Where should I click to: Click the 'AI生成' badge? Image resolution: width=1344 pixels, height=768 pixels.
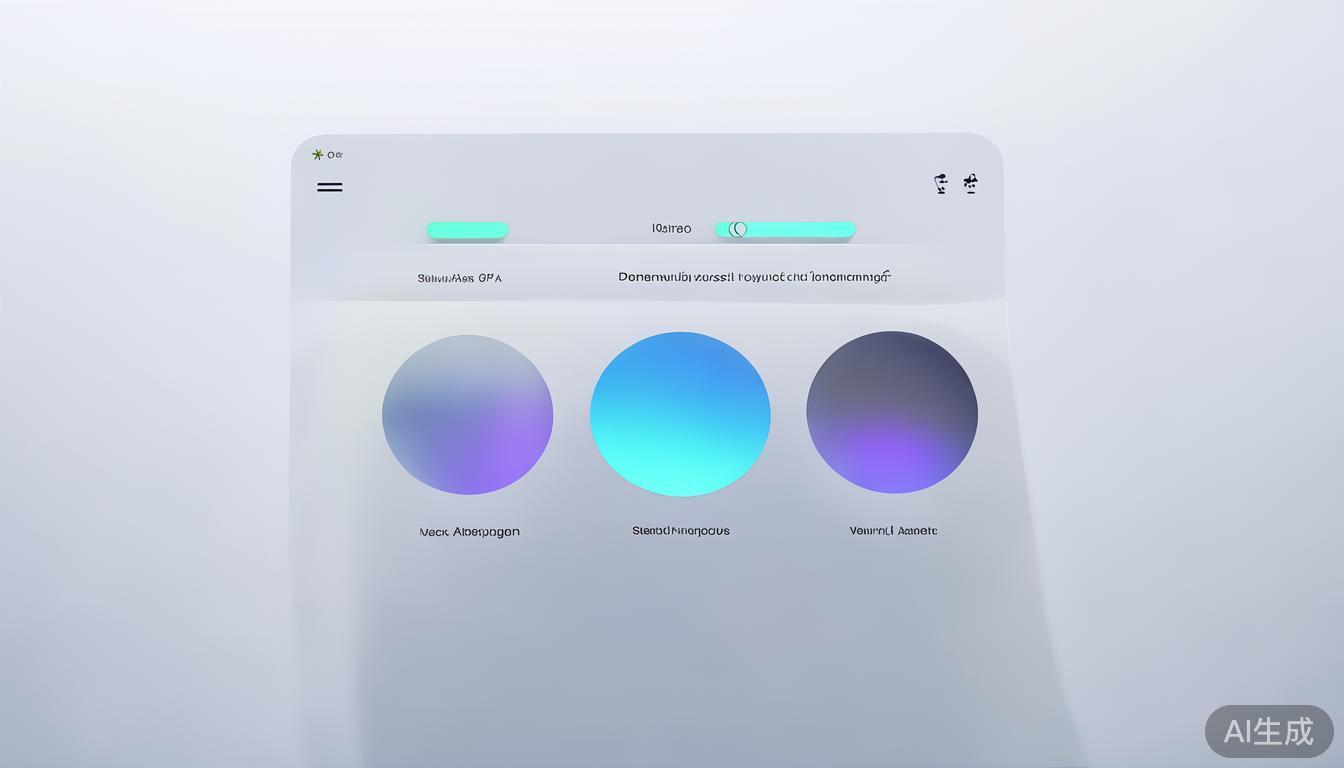point(1268,731)
